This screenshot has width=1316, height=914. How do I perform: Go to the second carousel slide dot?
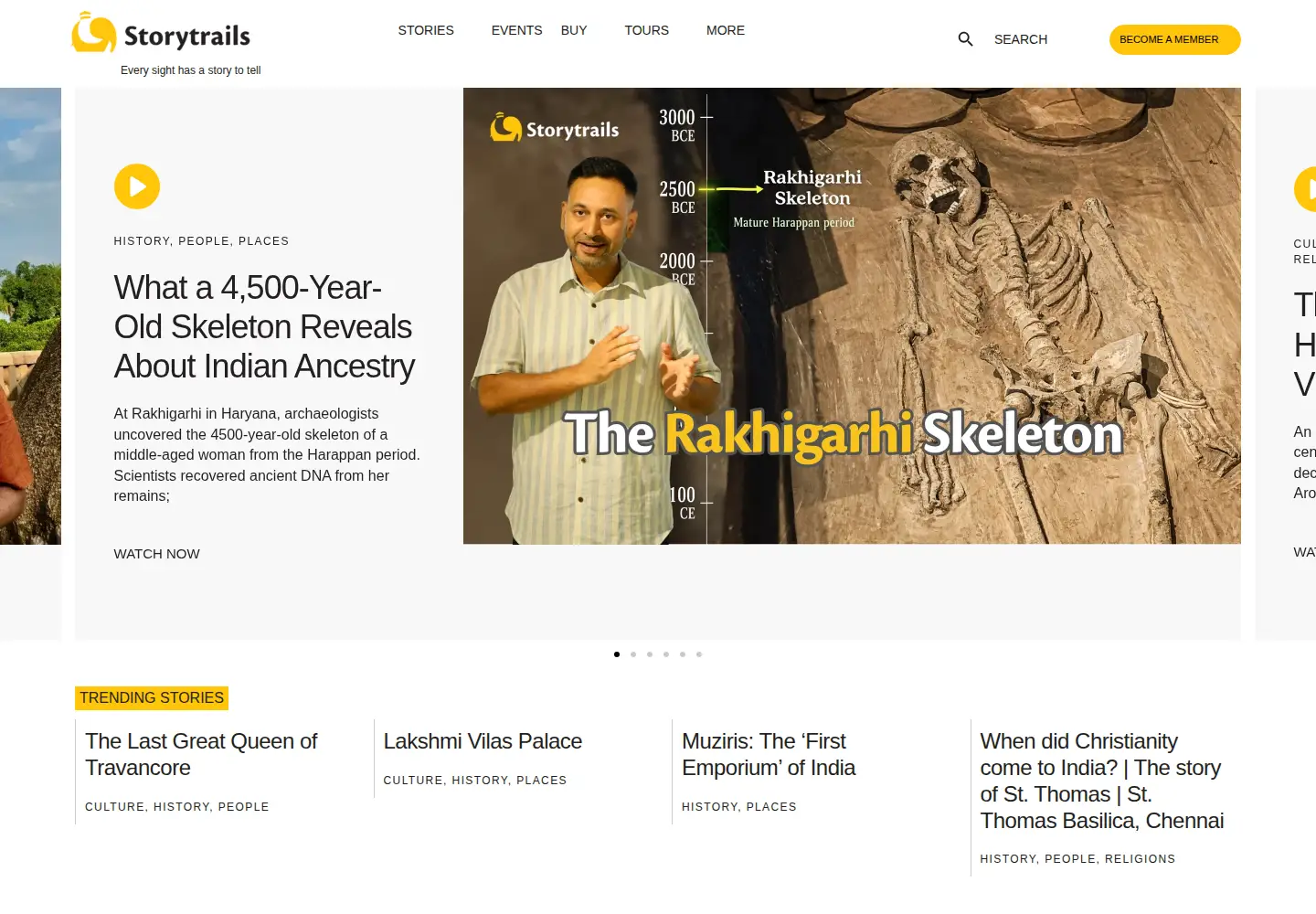pyautogui.click(x=633, y=654)
